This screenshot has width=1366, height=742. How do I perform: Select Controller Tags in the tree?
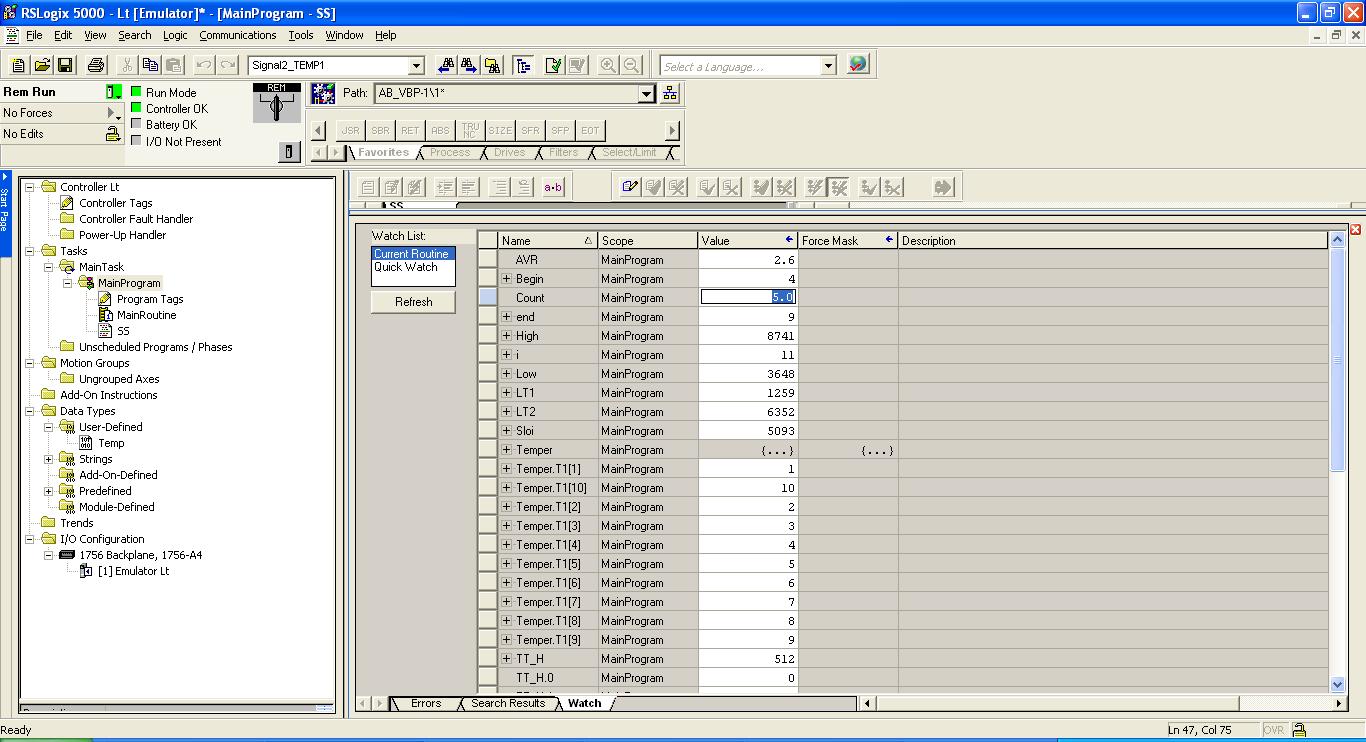tap(116, 203)
